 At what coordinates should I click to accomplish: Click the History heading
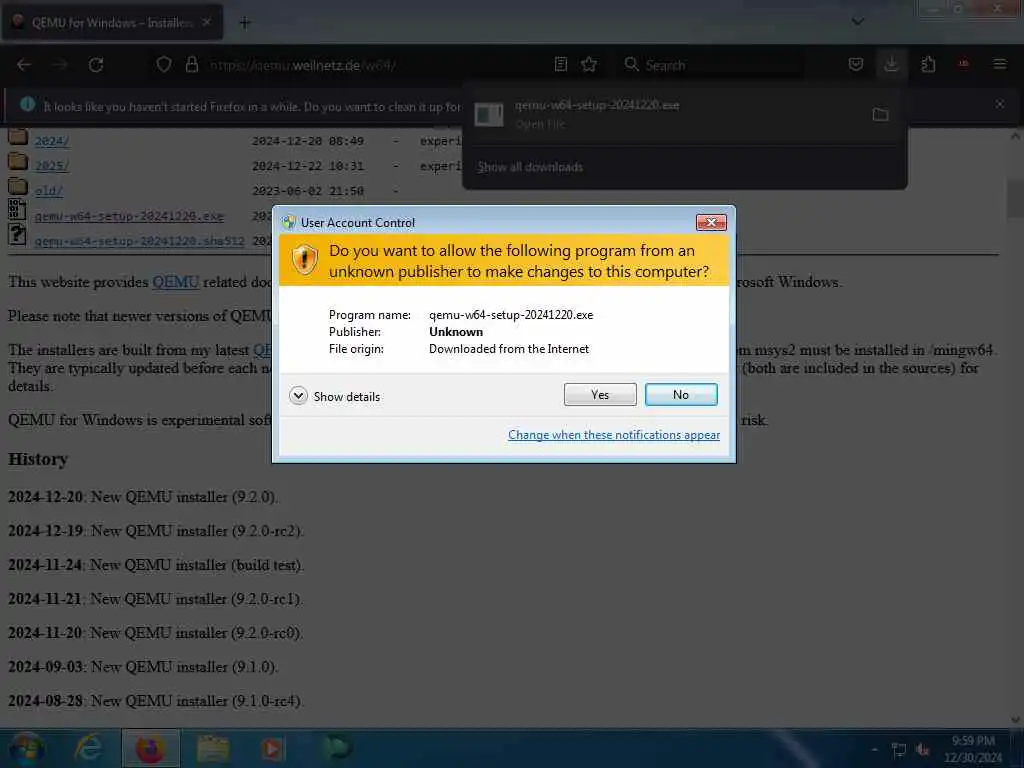38,459
